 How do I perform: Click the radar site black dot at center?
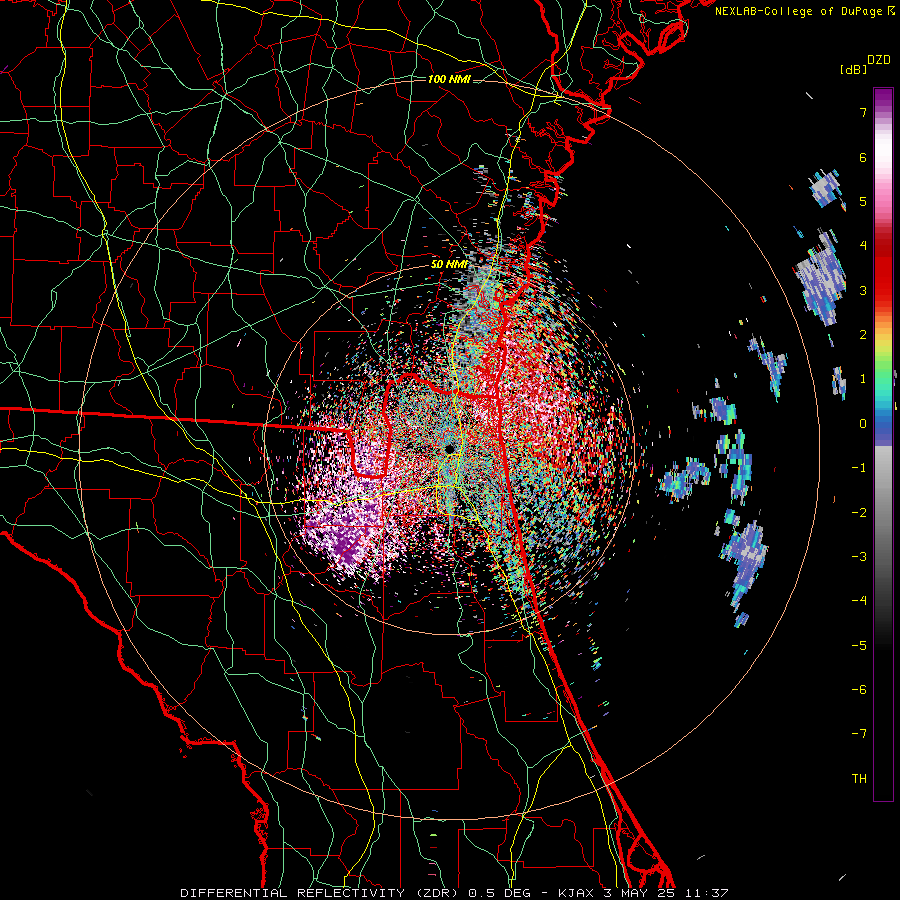[x=450, y=448]
